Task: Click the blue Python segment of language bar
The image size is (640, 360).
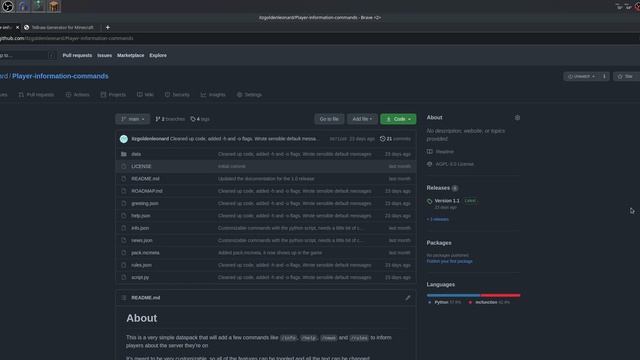Action: 453,295
